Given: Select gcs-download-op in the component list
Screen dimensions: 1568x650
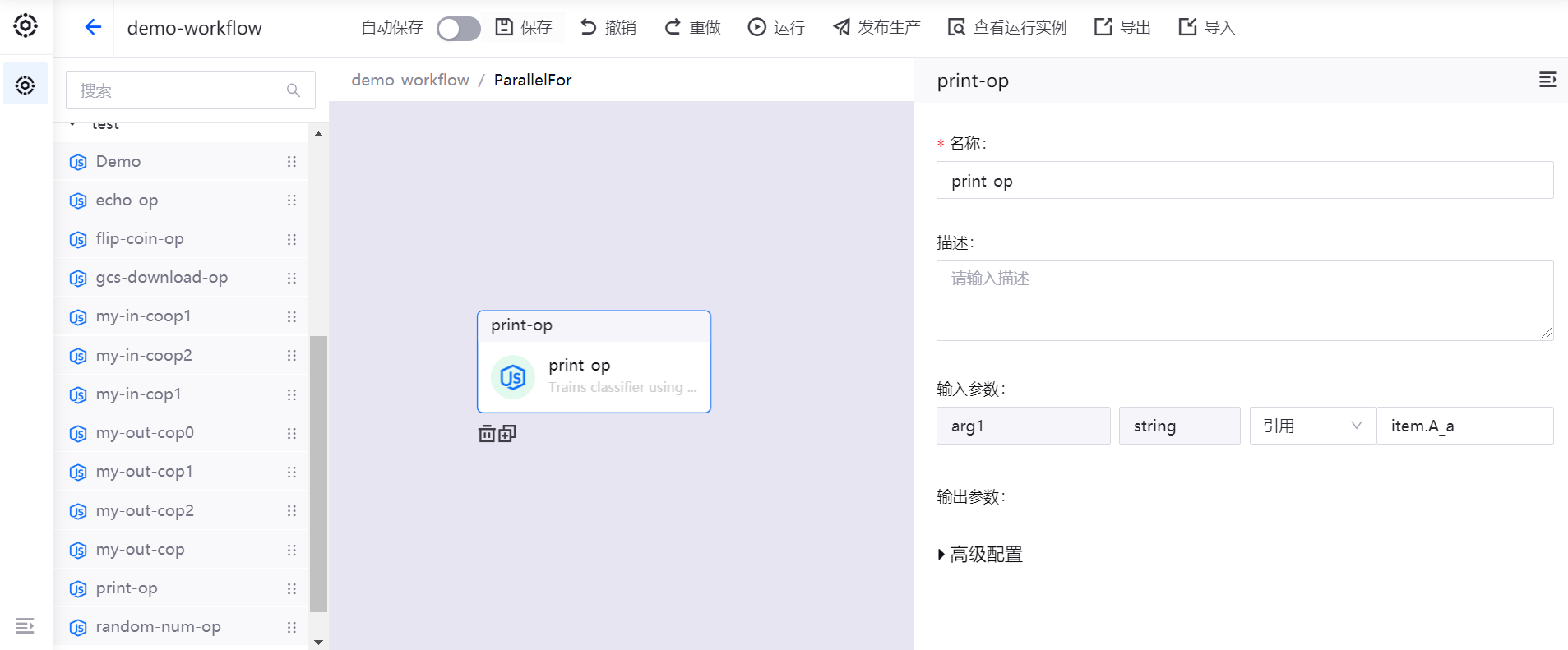Looking at the screenshot, I should pos(161,278).
